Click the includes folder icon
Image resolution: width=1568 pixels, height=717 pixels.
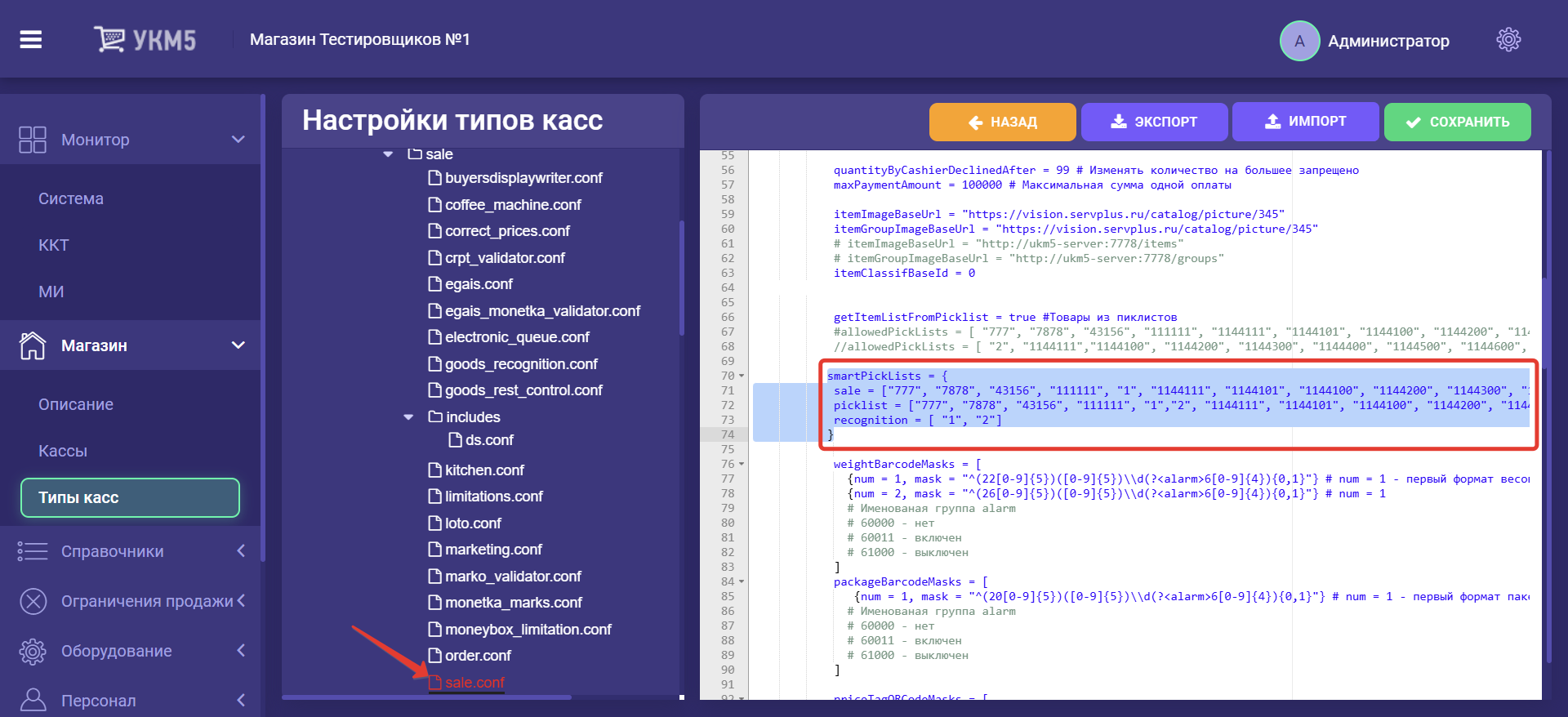(x=435, y=417)
